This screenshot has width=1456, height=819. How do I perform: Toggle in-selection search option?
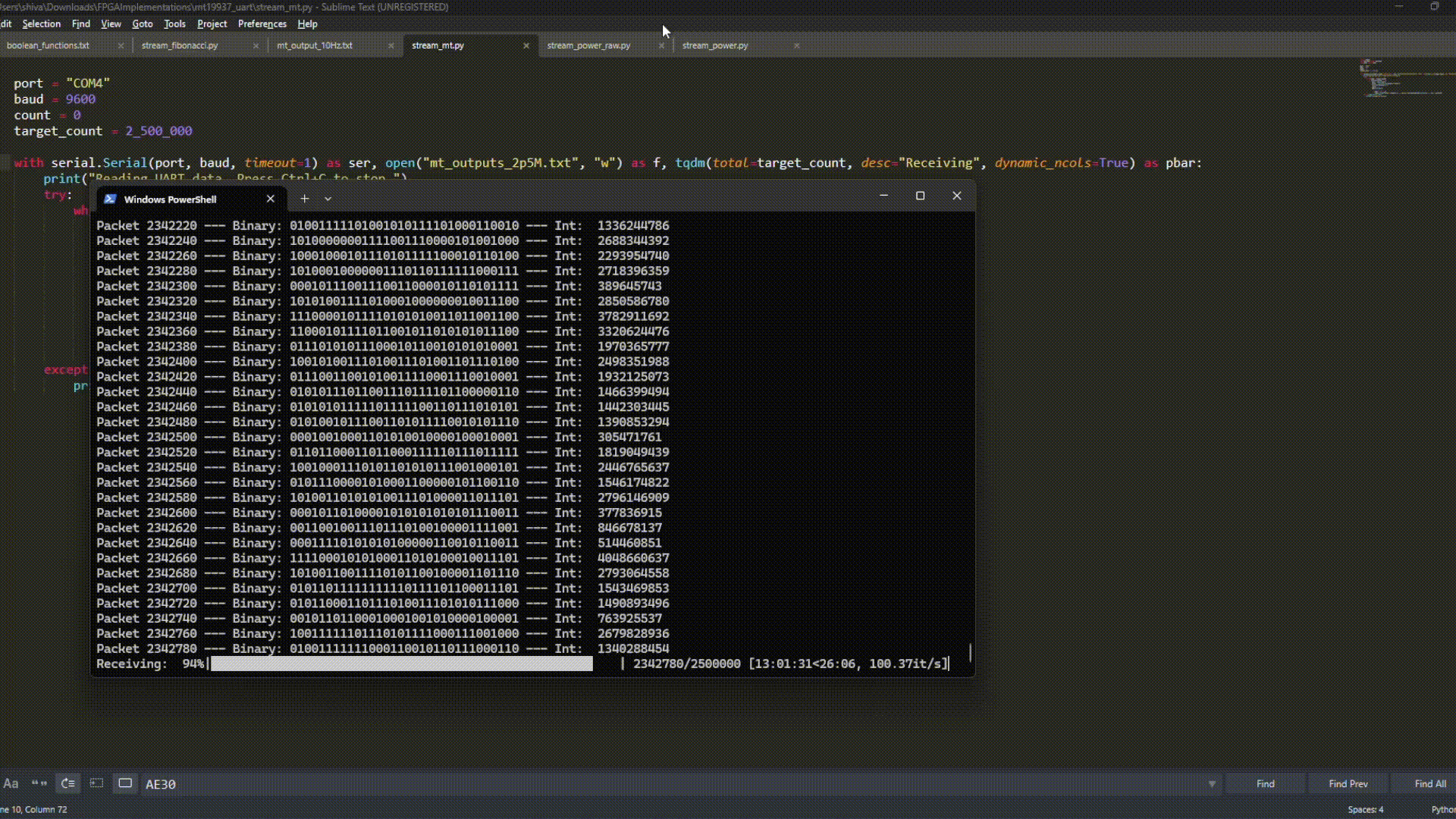[96, 783]
